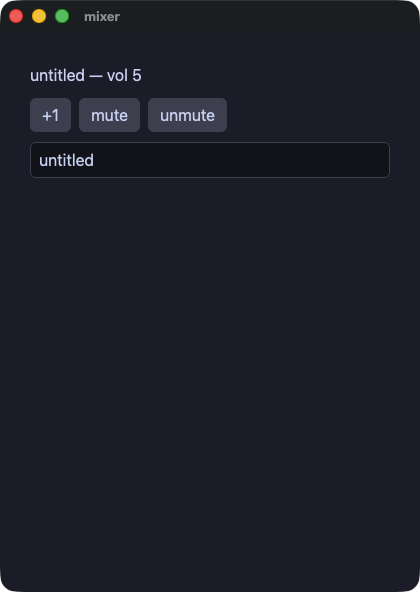Viewport: 420px width, 592px height.
Task: Click the +1 button
Action: (50, 115)
